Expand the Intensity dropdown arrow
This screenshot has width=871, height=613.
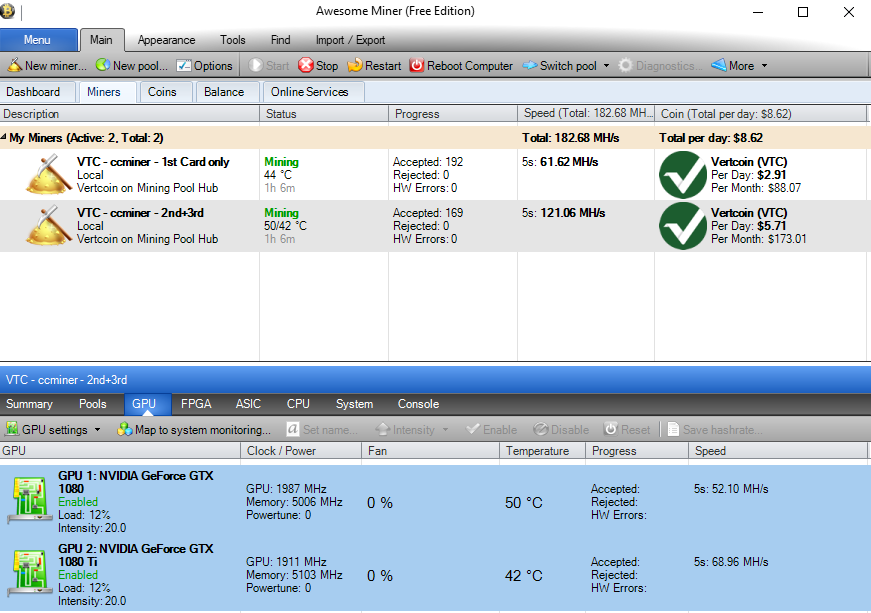[x=445, y=430]
